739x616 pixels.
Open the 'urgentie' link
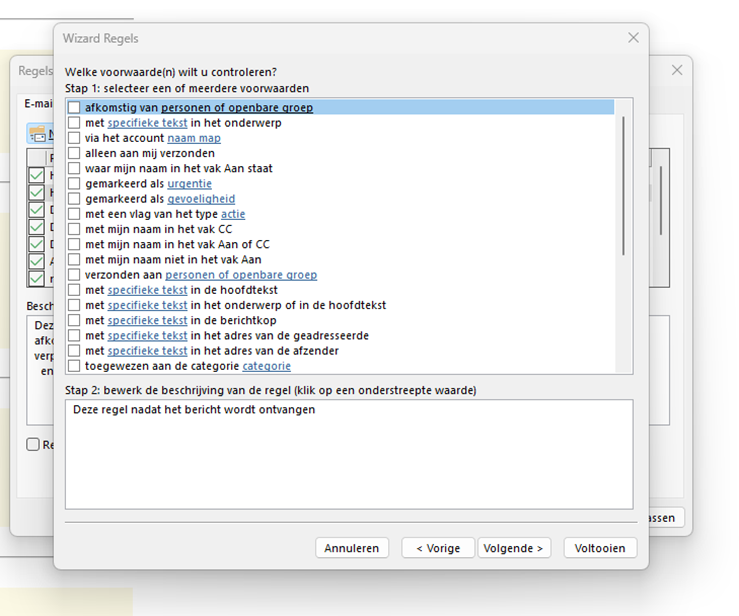pyautogui.click(x=189, y=184)
